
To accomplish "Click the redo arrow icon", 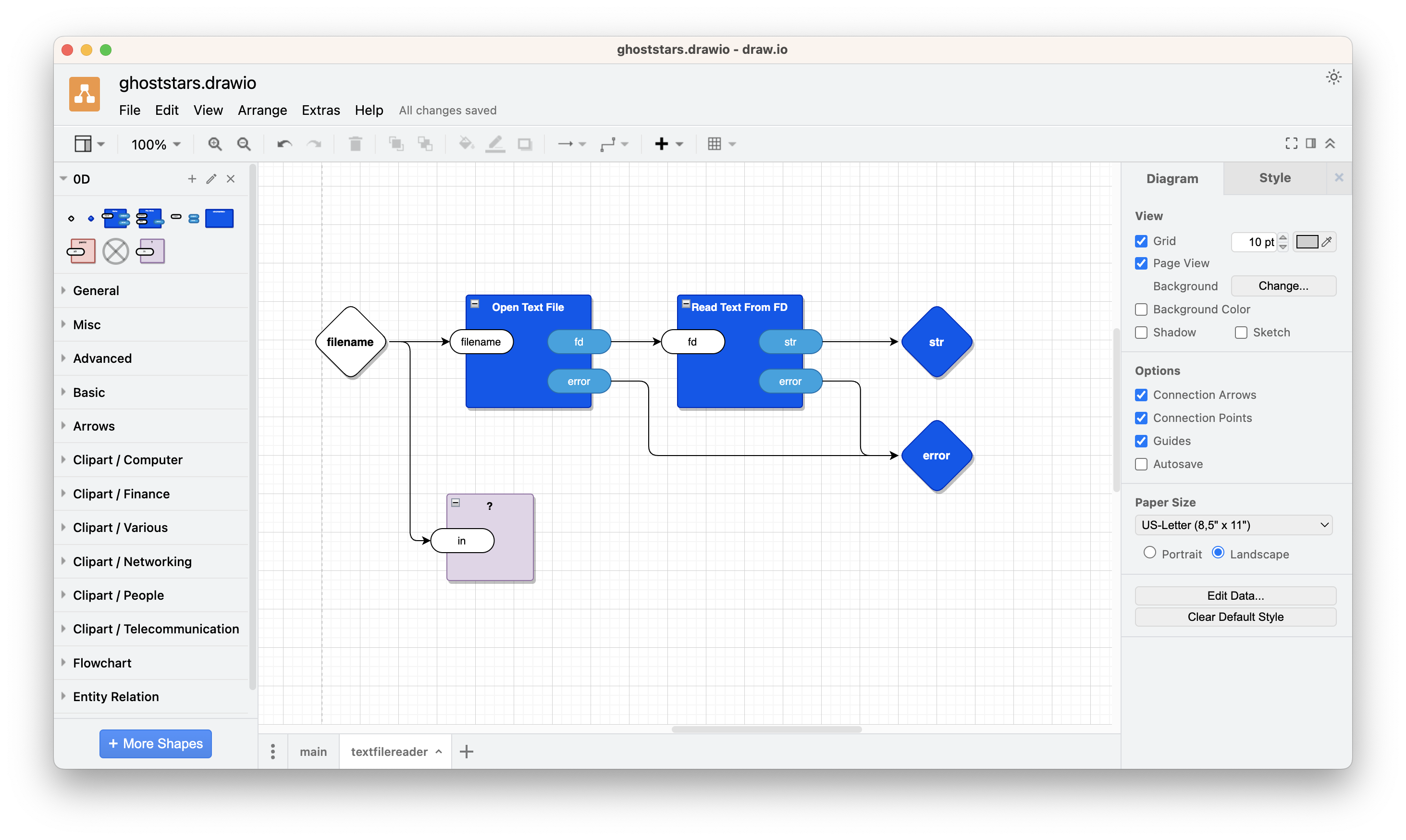I will coord(314,144).
